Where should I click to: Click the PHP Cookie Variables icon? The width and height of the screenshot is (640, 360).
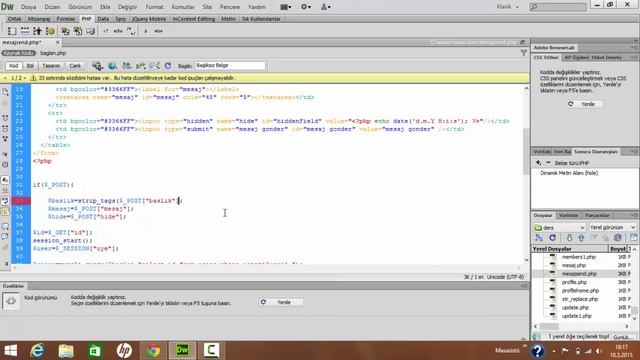(50, 31)
